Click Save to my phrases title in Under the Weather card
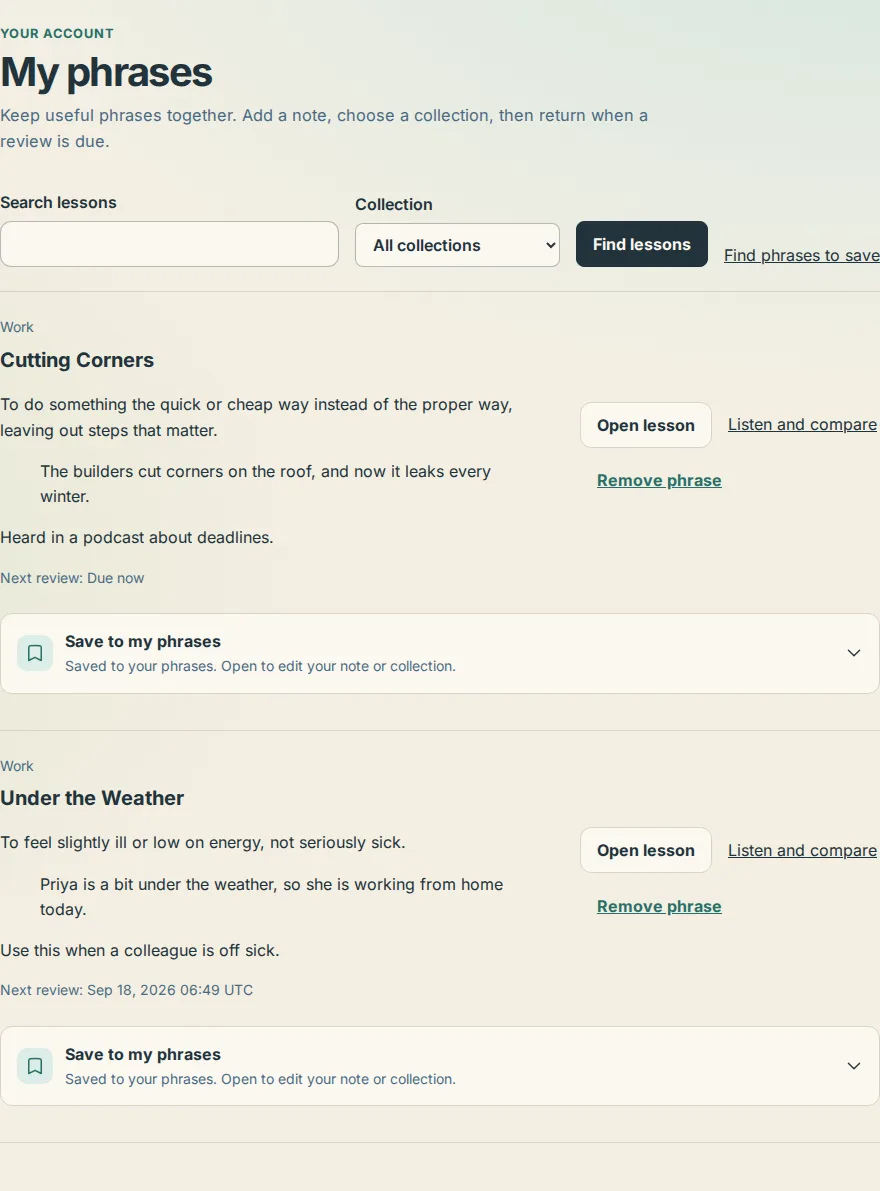The image size is (880, 1191). pyautogui.click(x=143, y=1055)
